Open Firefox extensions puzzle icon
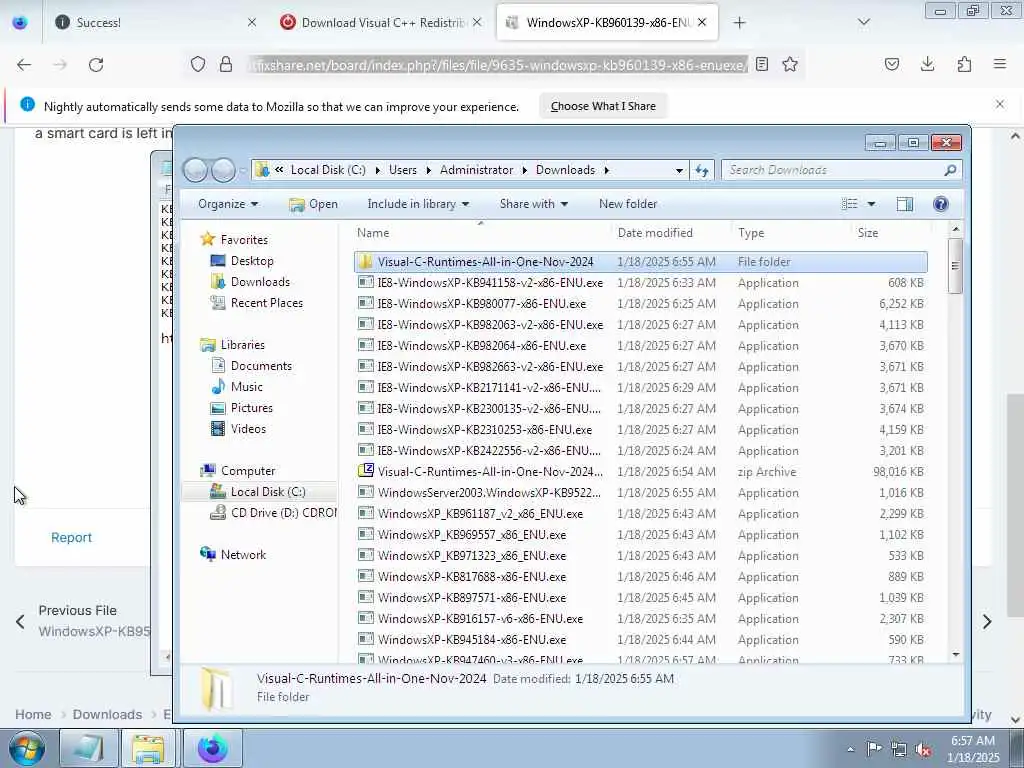Viewport: 1024px width, 768px height. coord(964,64)
